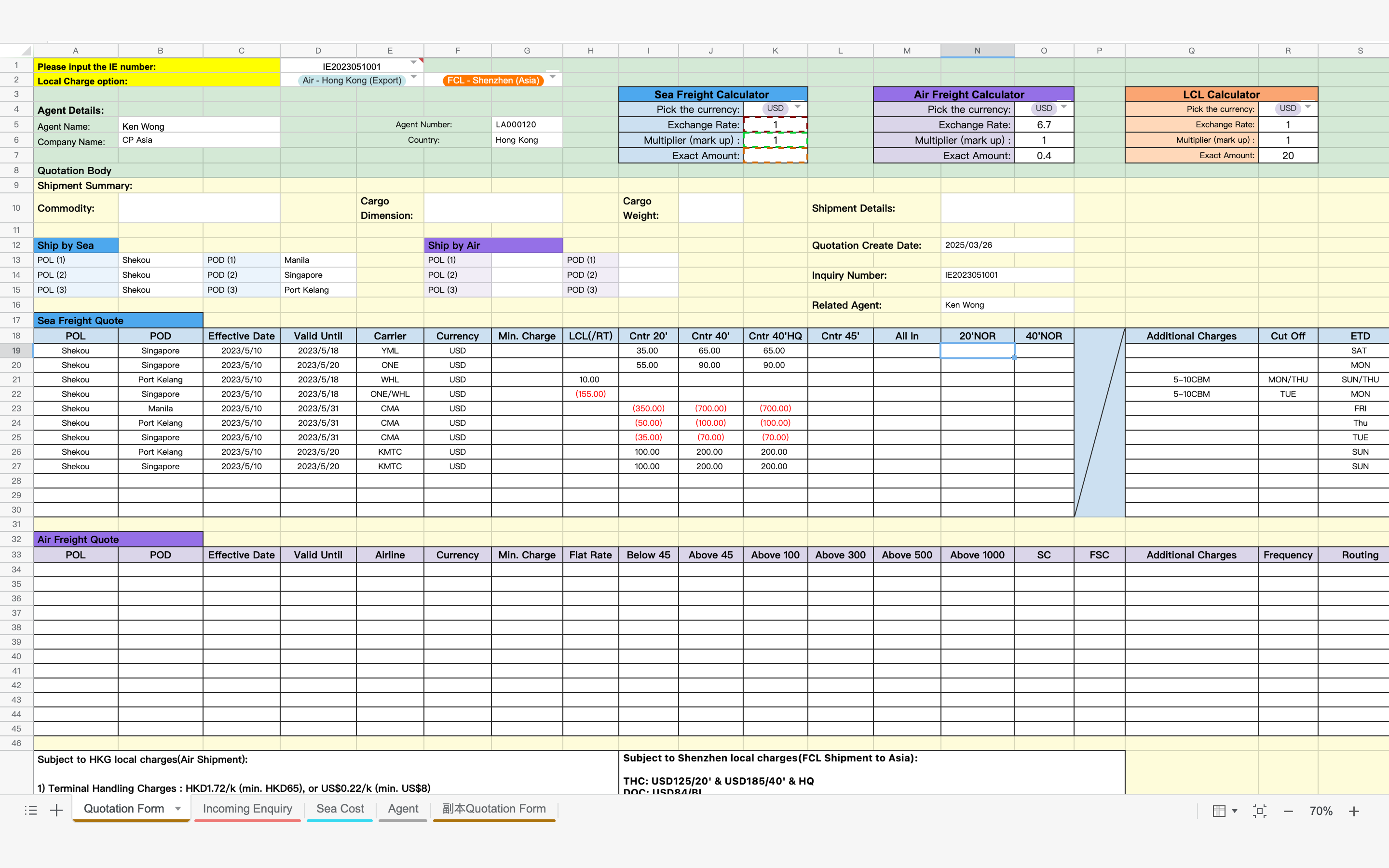
Task: Click the Air Freight Exact Amount 0.4 cell
Action: pyautogui.click(x=1044, y=156)
